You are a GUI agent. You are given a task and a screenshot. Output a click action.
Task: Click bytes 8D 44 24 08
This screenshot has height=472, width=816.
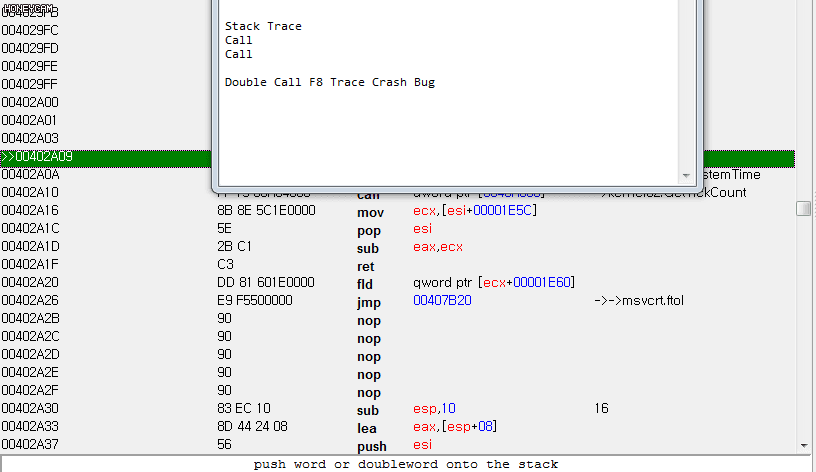(x=252, y=426)
